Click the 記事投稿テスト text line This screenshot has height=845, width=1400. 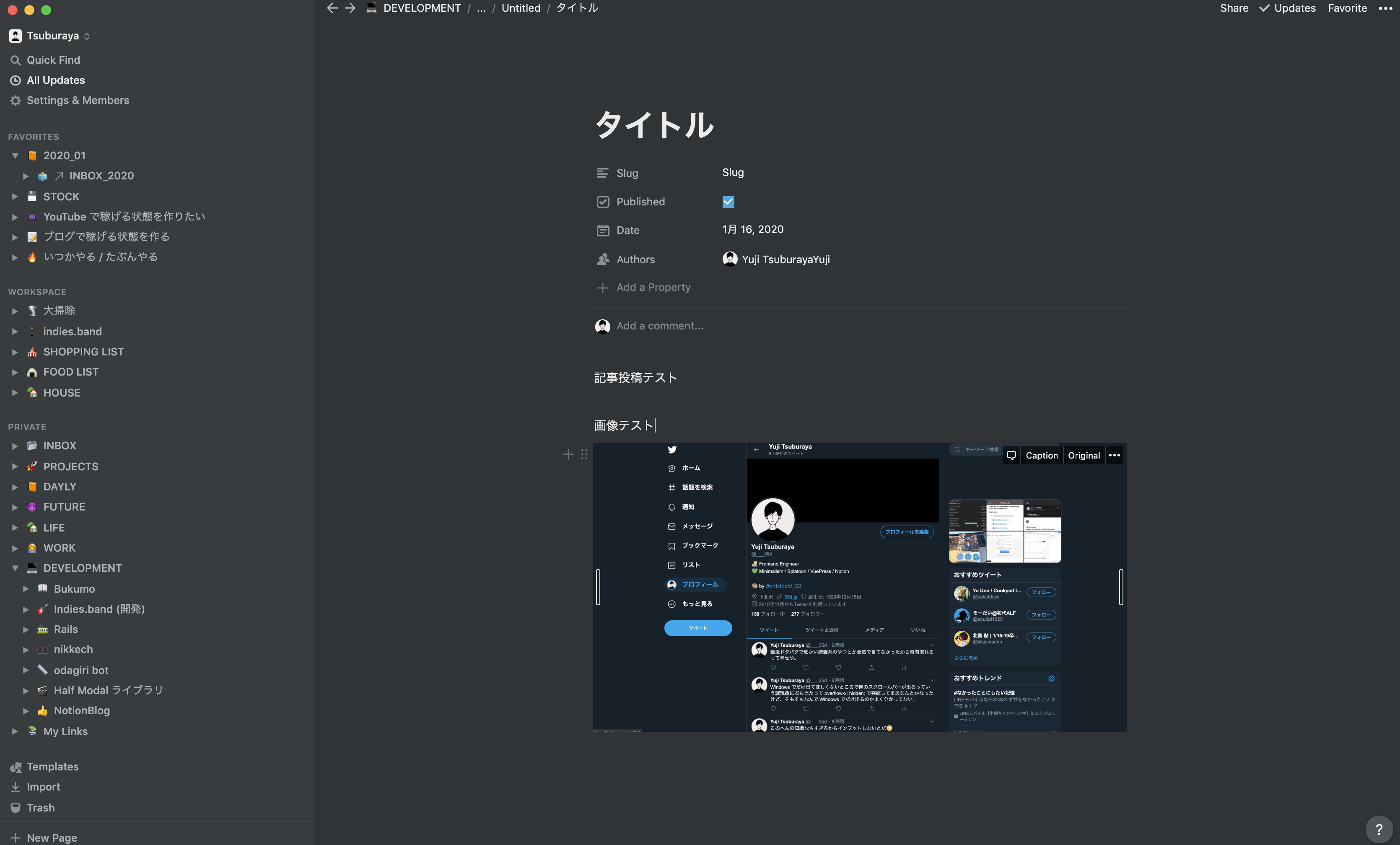click(636, 378)
